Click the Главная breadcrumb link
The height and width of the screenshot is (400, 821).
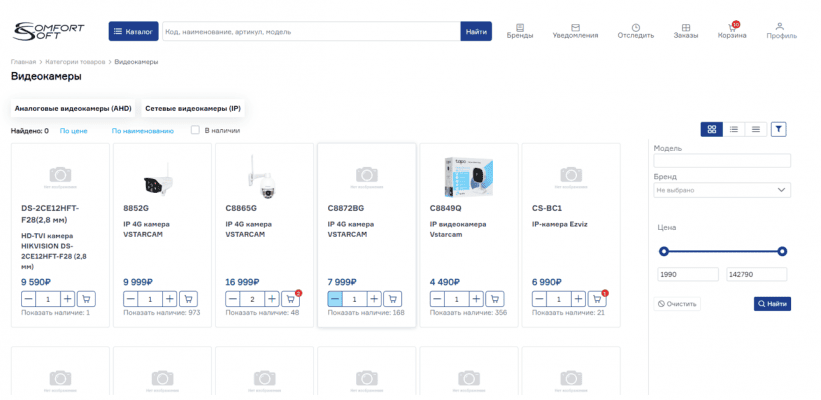tap(23, 62)
